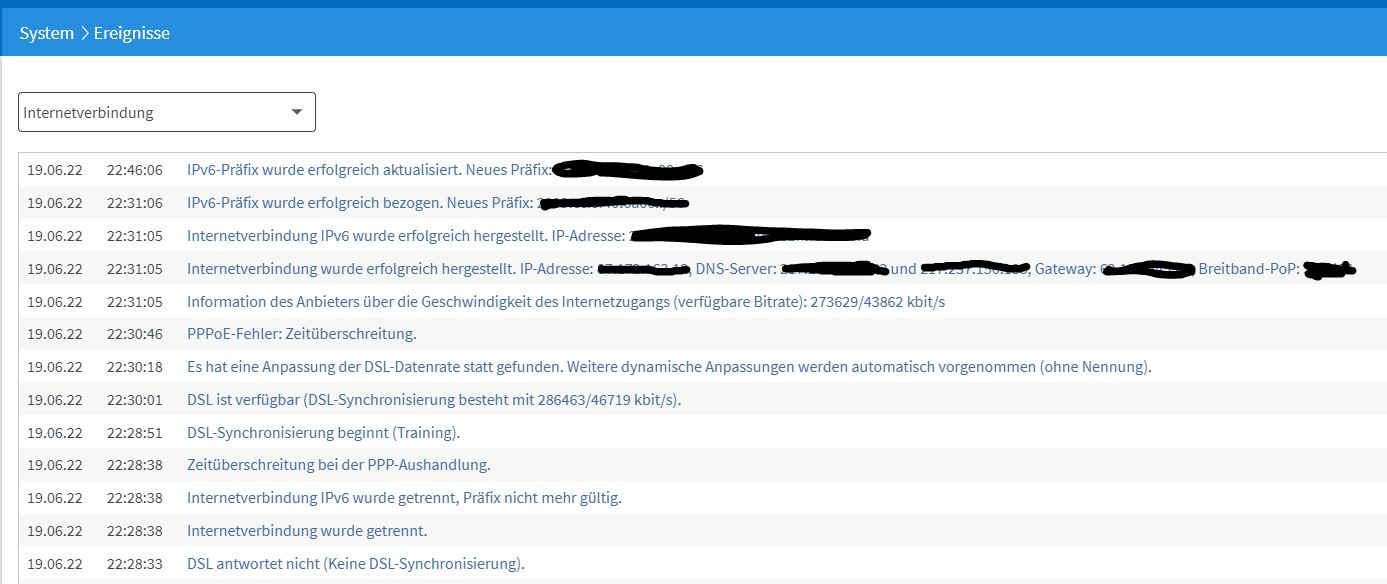Click "Internetverbindung IPv6 wurde getrennt" entry
The width and height of the screenshot is (1387, 584).
click(403, 498)
